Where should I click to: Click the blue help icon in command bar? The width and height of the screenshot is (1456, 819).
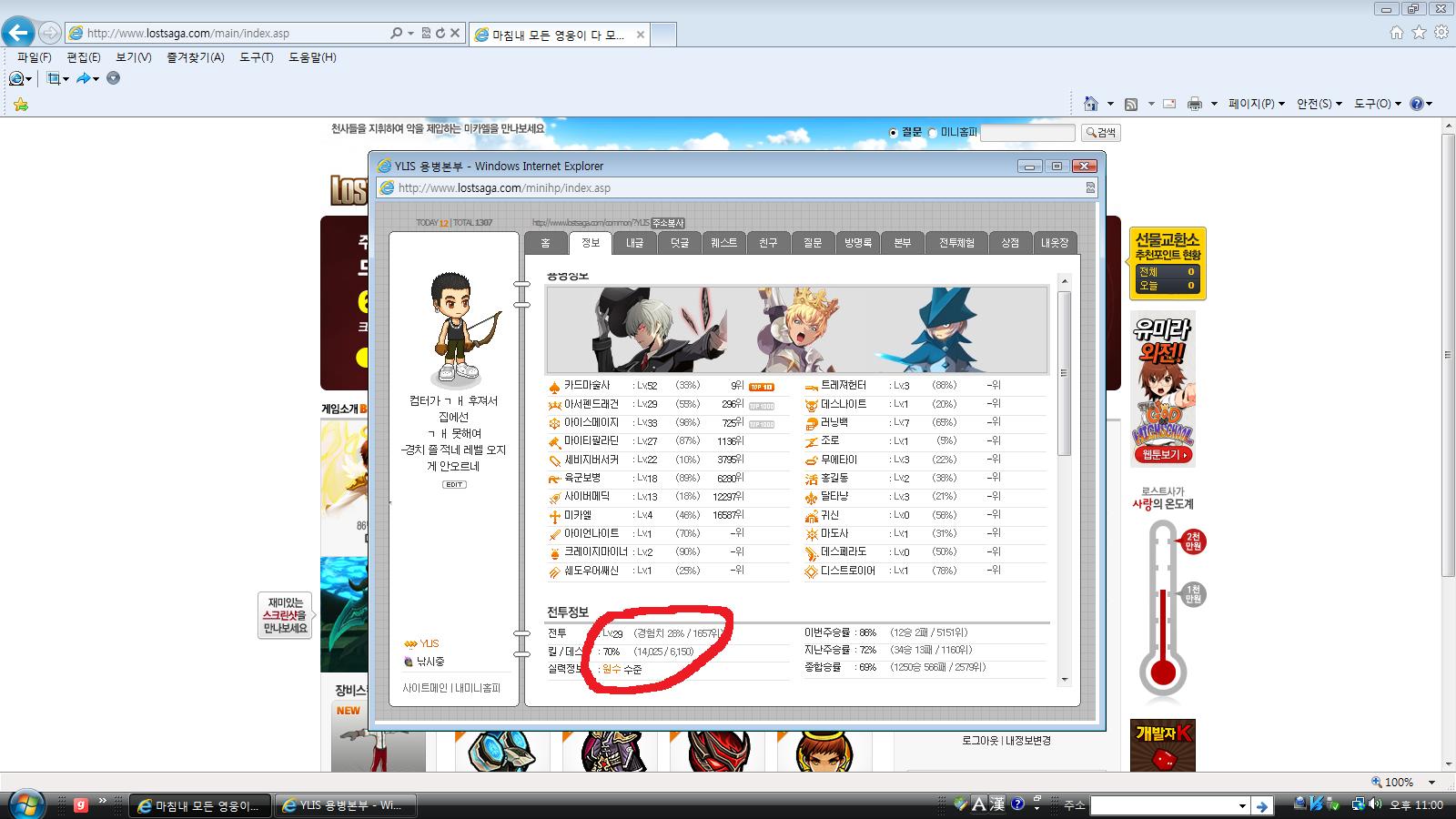1417,104
